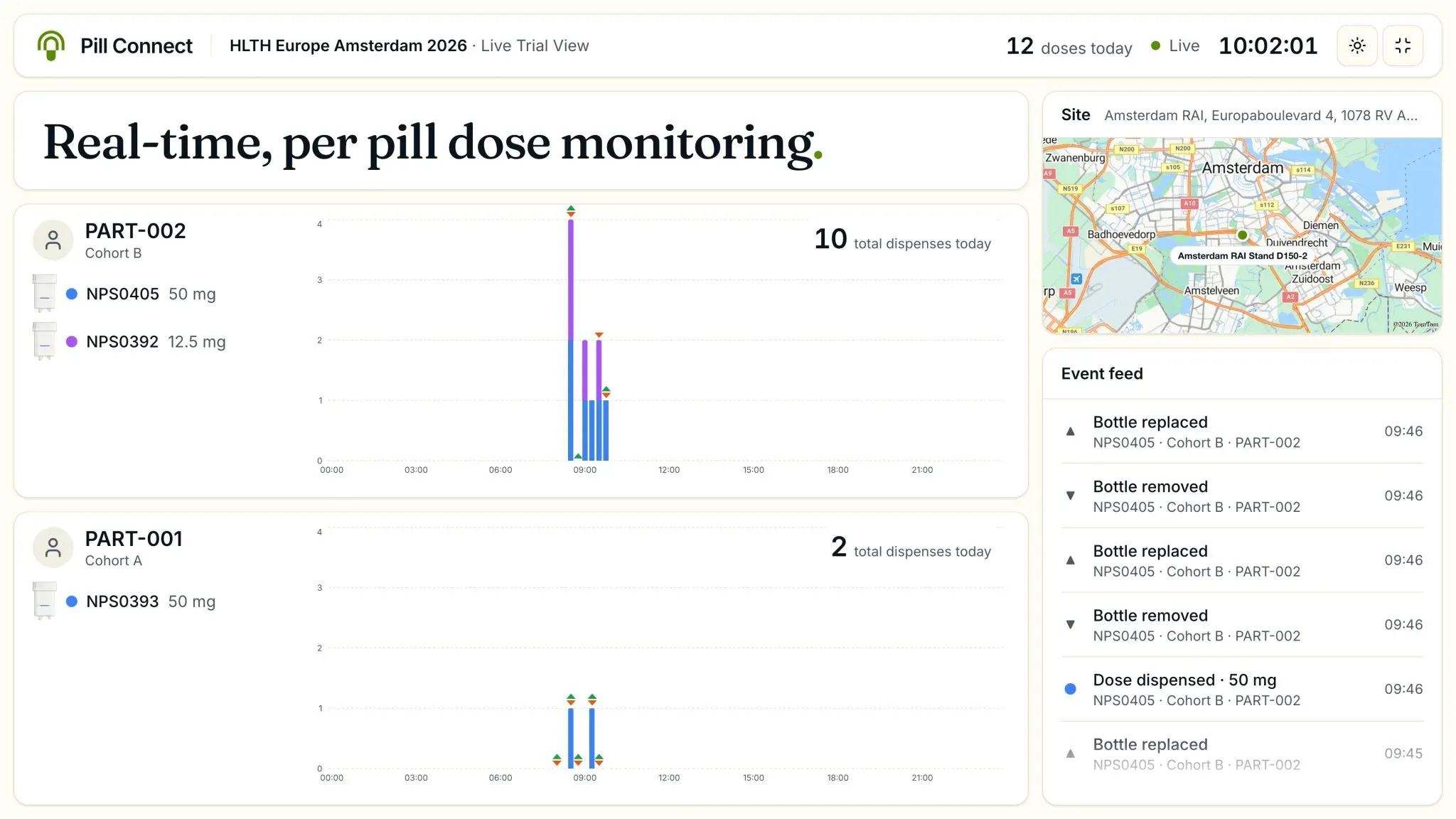Click the blue color dot for NPS0405
This screenshot has width=1456, height=819.
[x=72, y=294]
